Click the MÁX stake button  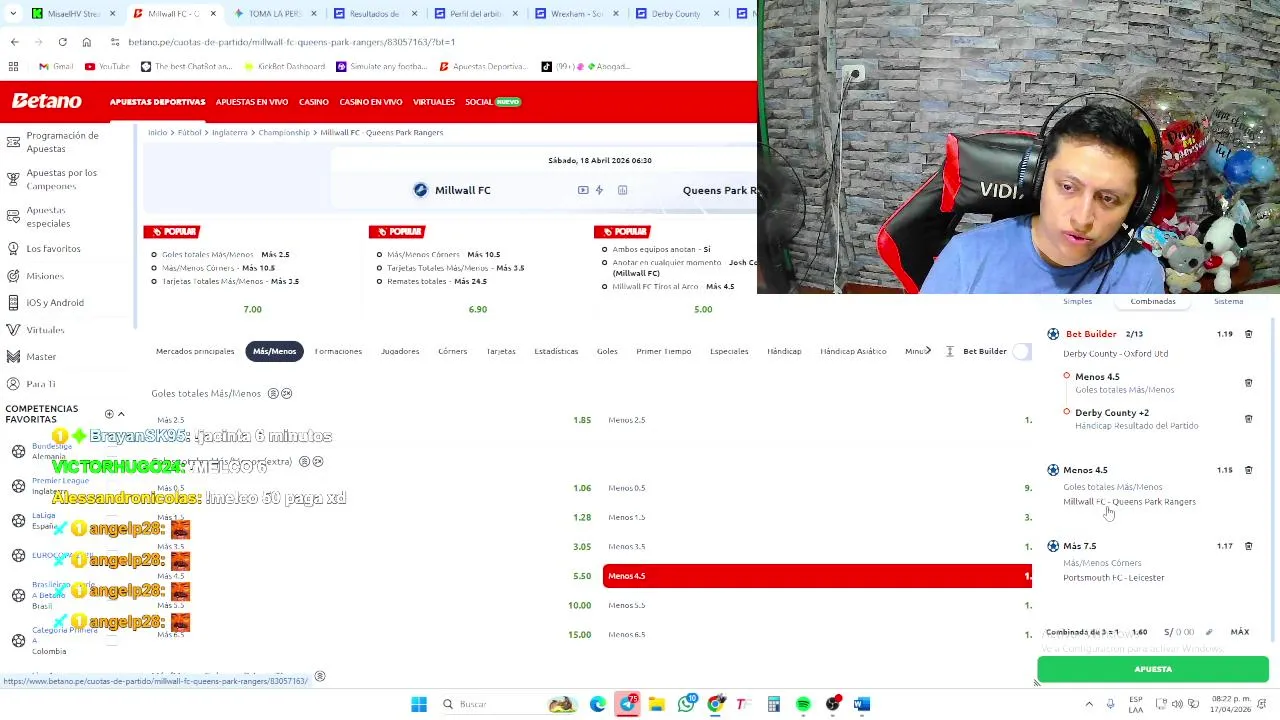(x=1240, y=632)
